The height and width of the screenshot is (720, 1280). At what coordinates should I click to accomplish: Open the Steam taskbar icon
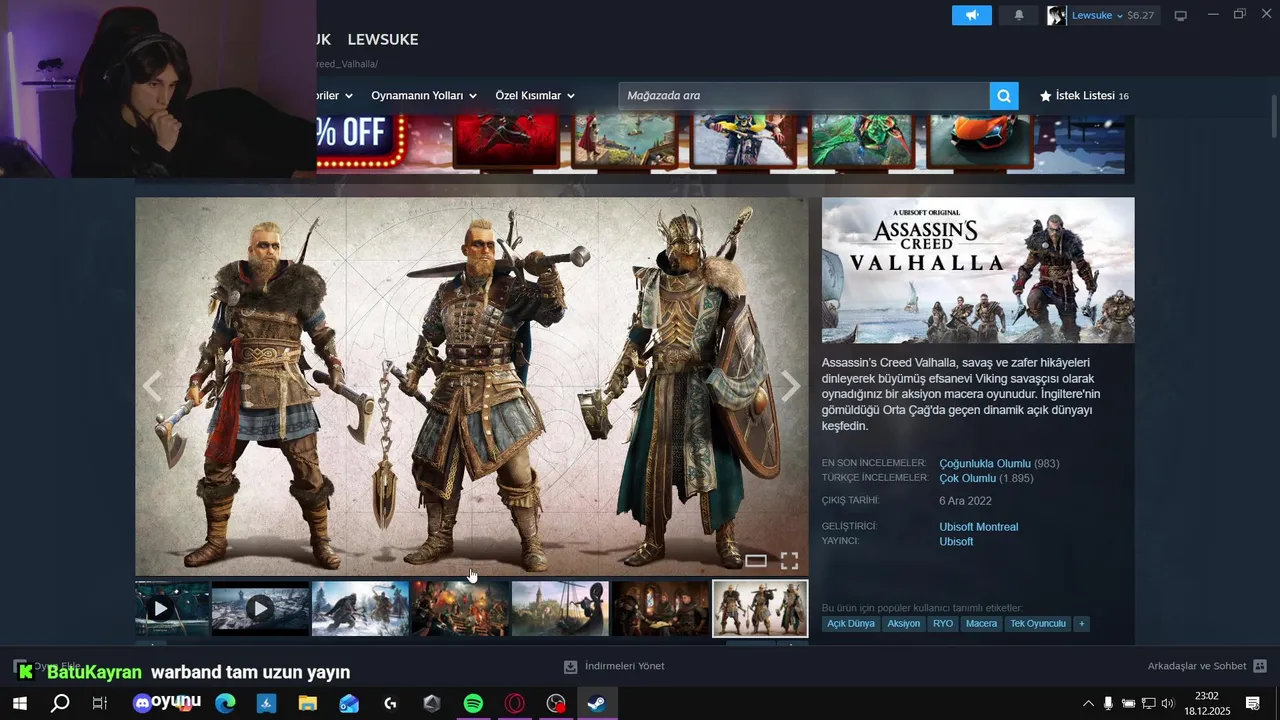click(597, 704)
